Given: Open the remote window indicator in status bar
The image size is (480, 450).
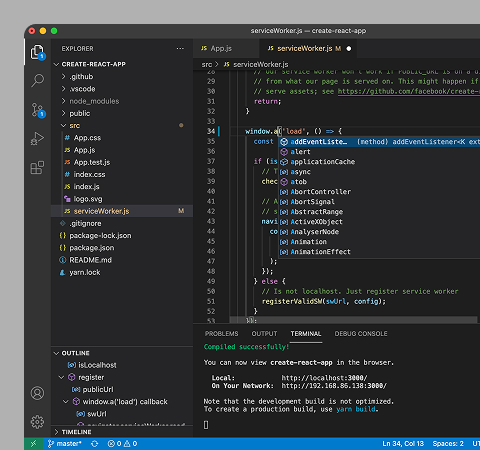Looking at the screenshot, I should point(33,444).
